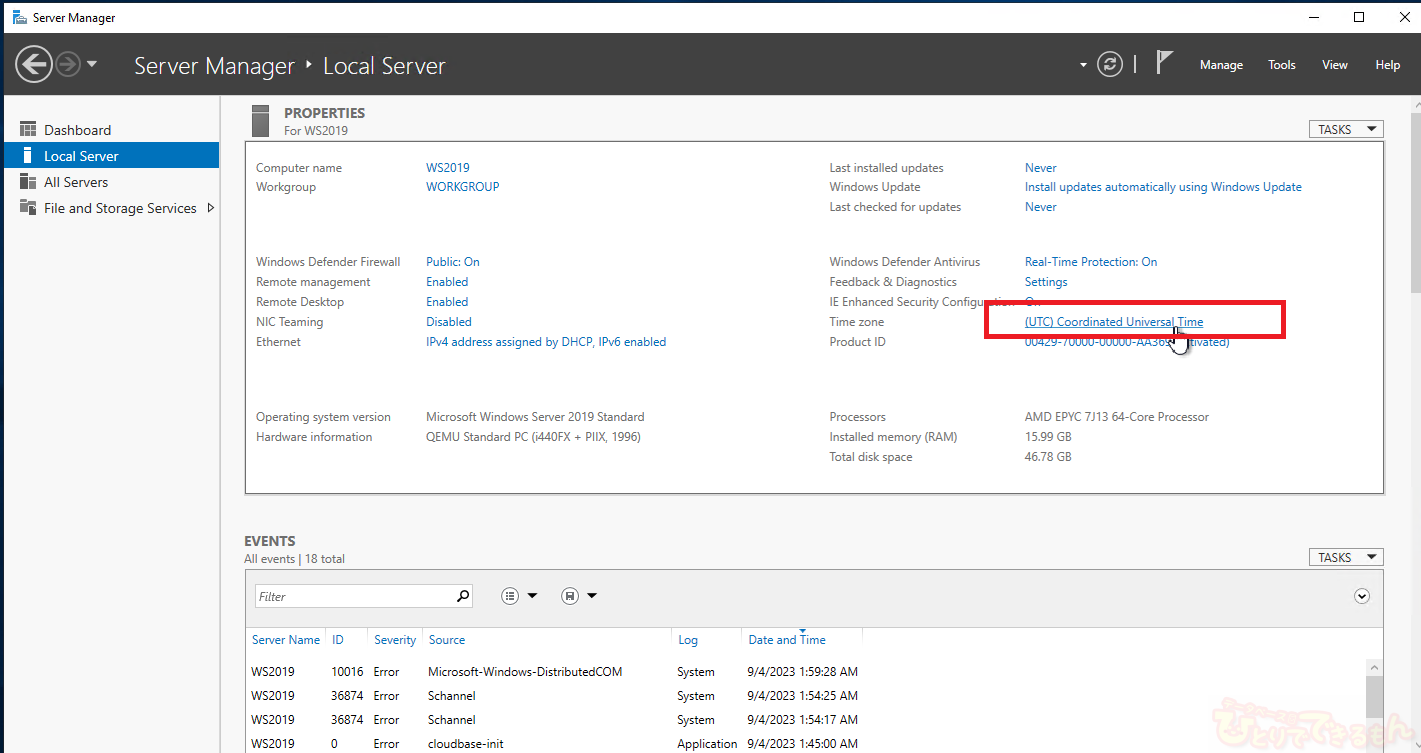Expand File and Storage Services arrow
Screen dimensions: 1421x753
(x=210, y=208)
